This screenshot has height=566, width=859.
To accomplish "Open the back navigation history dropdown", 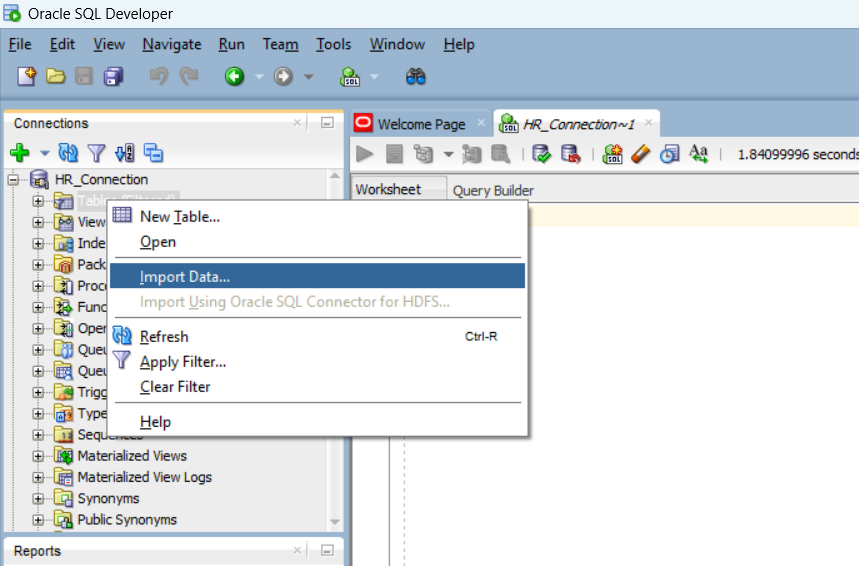I will pyautogui.click(x=259, y=77).
